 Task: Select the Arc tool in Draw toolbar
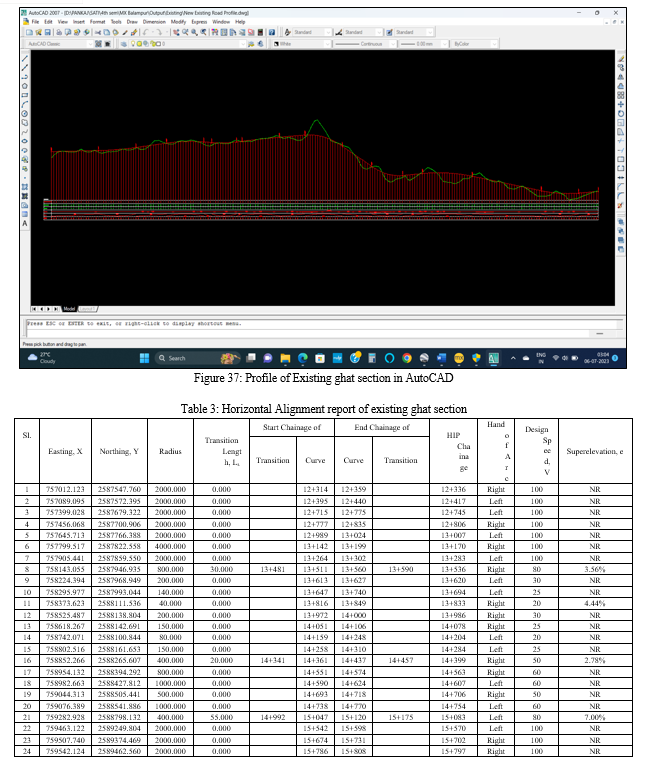24,104
